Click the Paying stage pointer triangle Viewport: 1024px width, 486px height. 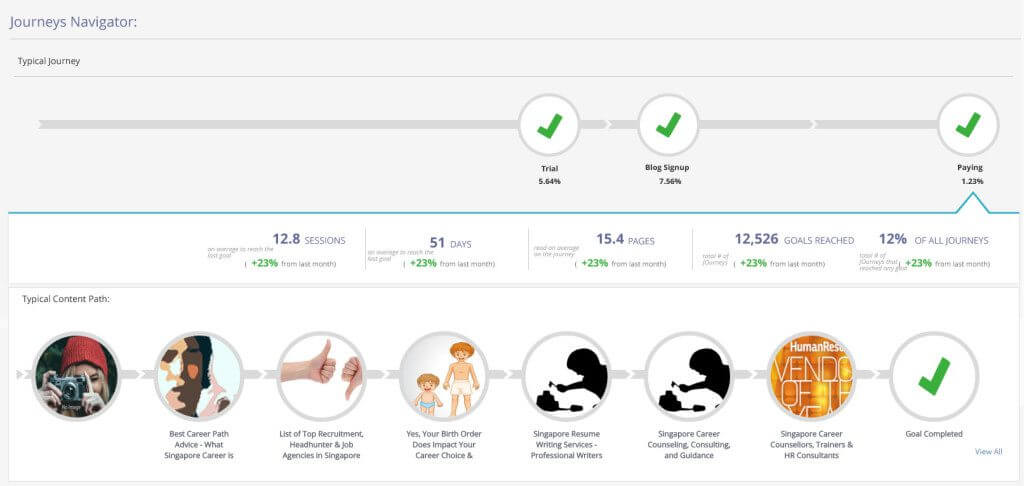tap(972, 203)
